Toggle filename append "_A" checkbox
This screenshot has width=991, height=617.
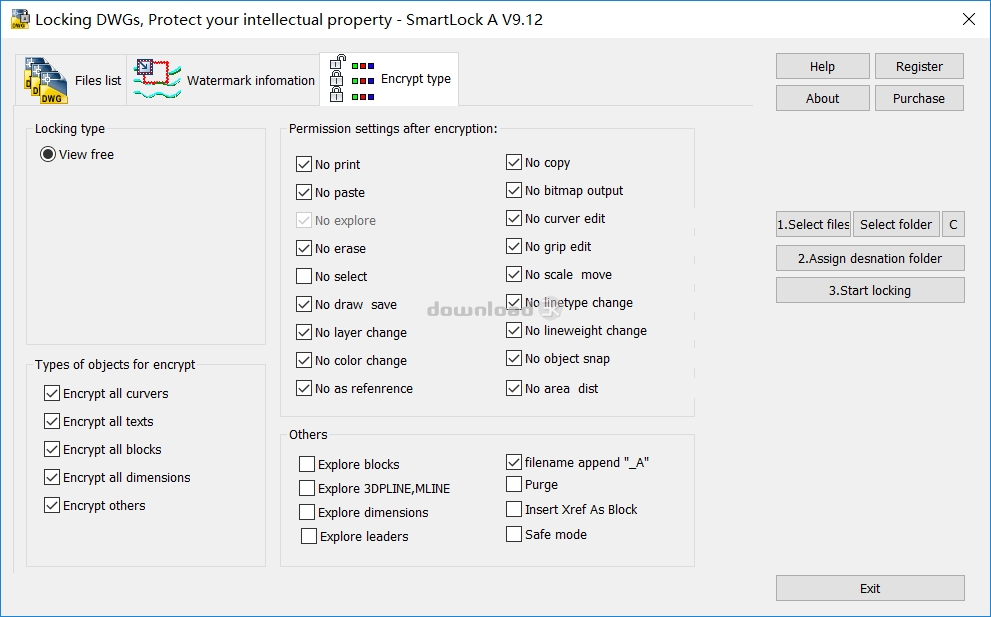point(514,462)
